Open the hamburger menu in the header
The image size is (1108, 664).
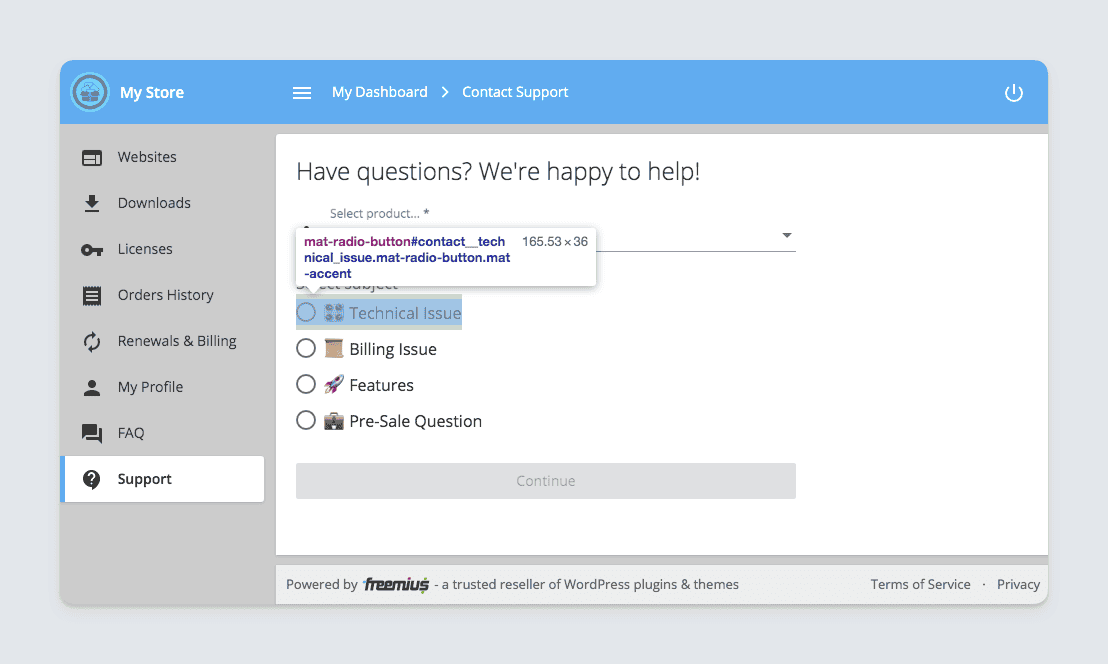(x=302, y=92)
